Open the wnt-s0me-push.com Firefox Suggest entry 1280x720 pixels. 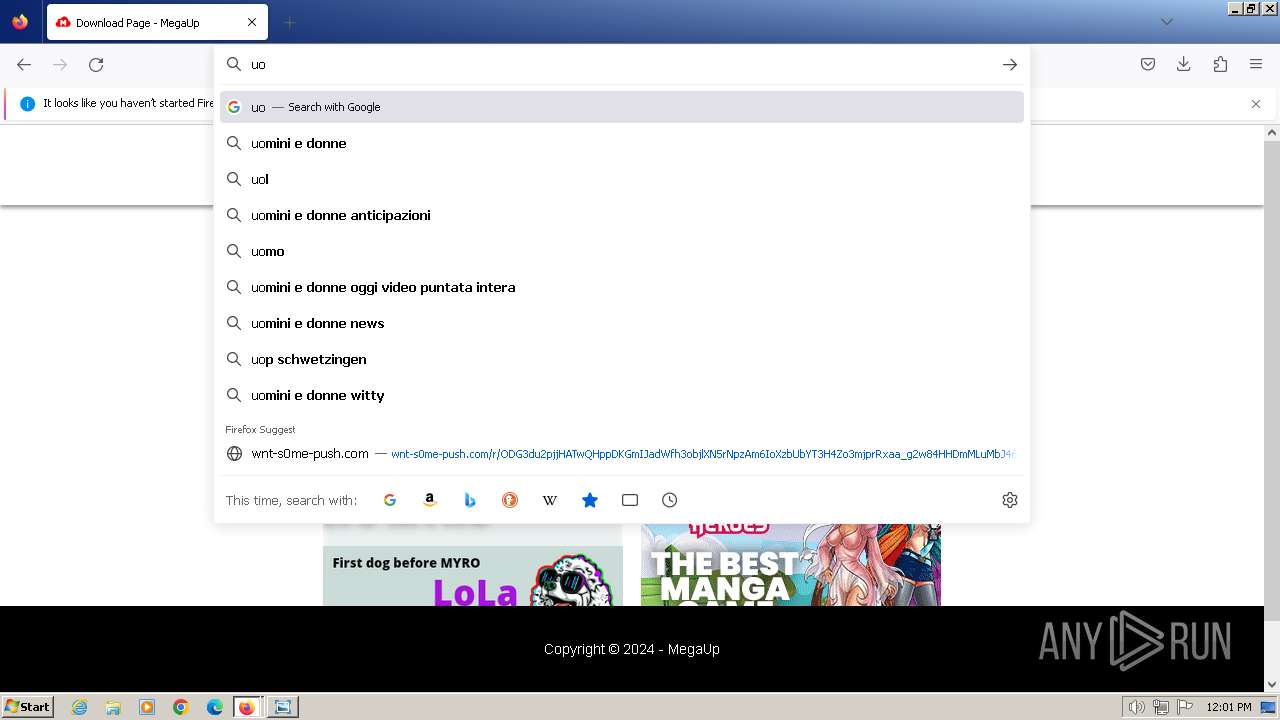[x=622, y=453]
